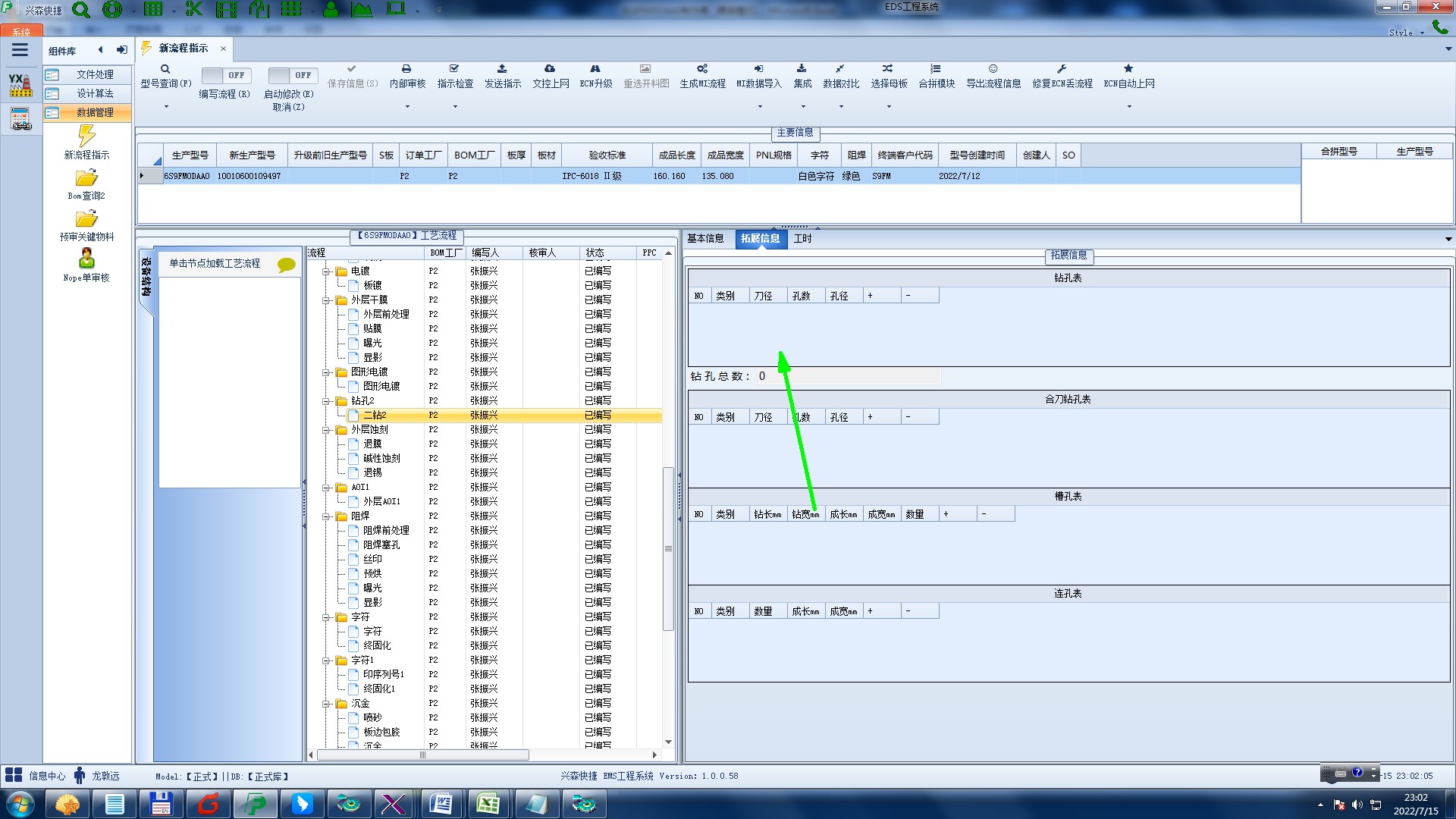Open Bom查询2 folder in sidebar
The width and height of the screenshot is (1456, 819).
pyautogui.click(x=86, y=179)
